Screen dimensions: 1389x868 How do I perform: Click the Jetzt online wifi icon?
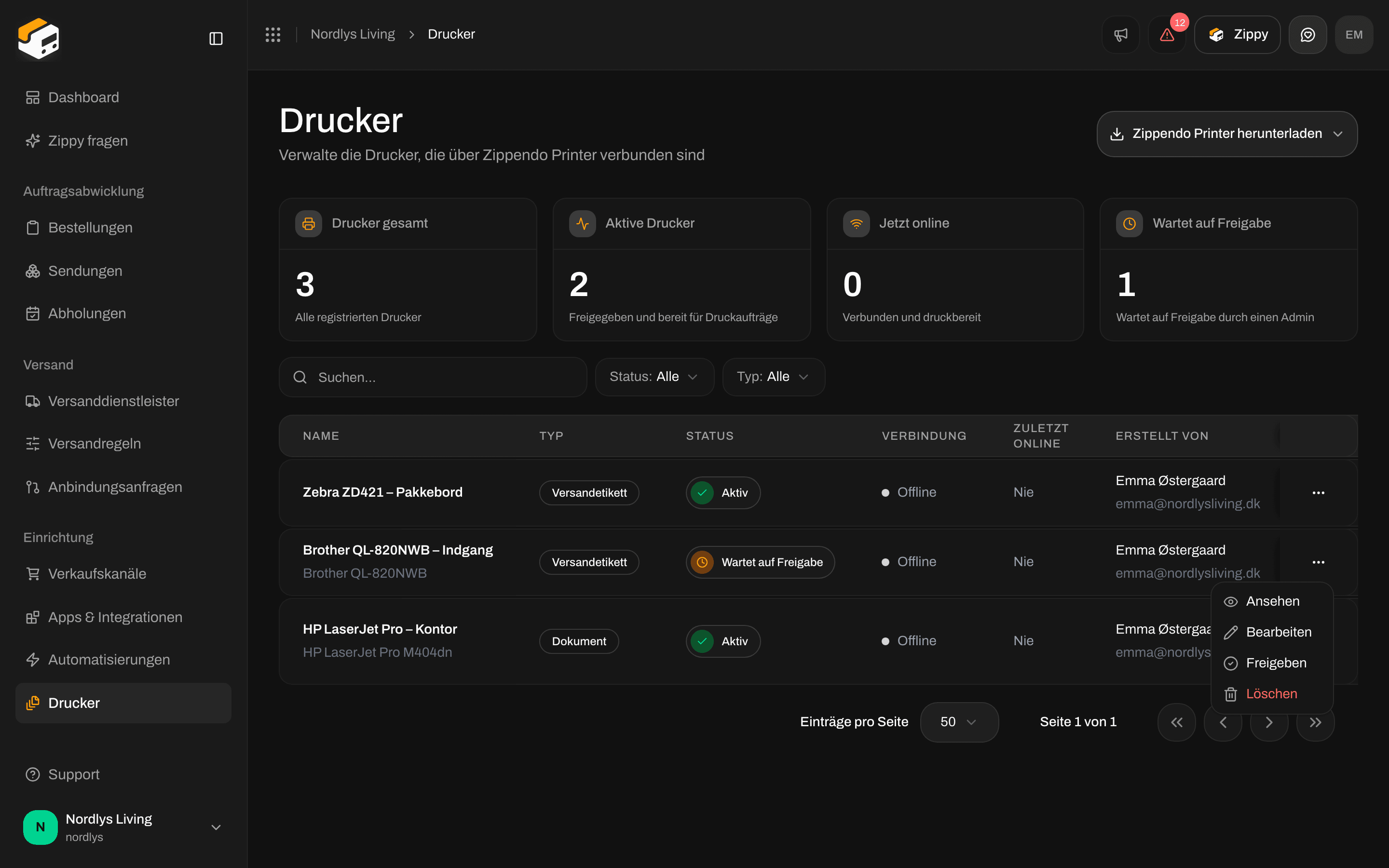click(x=856, y=223)
